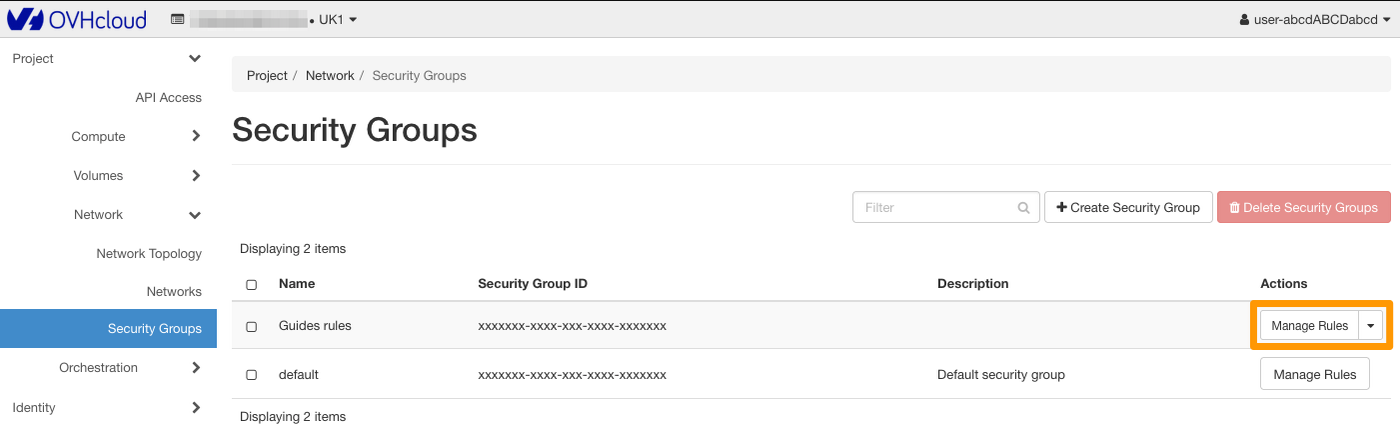Click the OVHcloud logo
Screen dimensions: 1400x428
coord(76,19)
